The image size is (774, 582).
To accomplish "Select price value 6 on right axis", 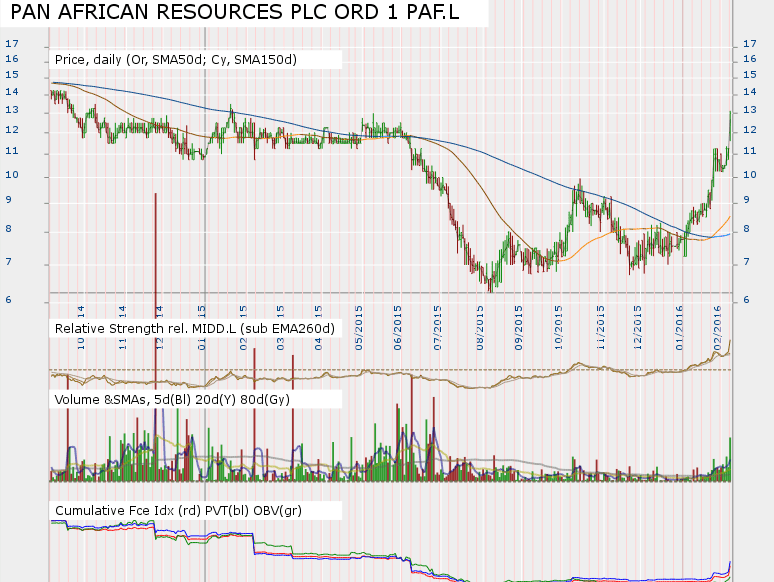I will coord(746,300).
